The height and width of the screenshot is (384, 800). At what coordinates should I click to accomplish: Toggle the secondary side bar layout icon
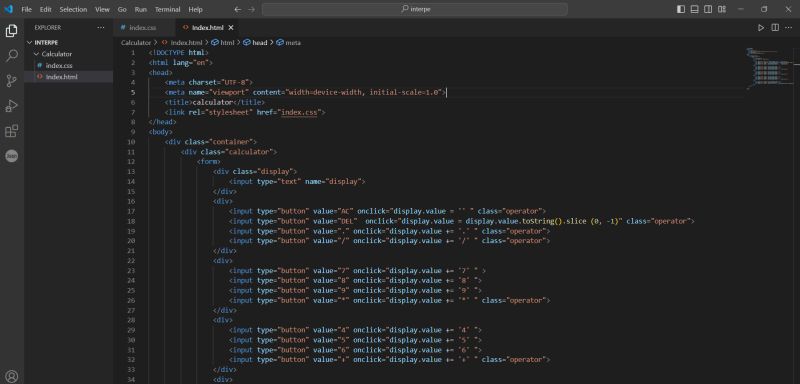click(708, 9)
